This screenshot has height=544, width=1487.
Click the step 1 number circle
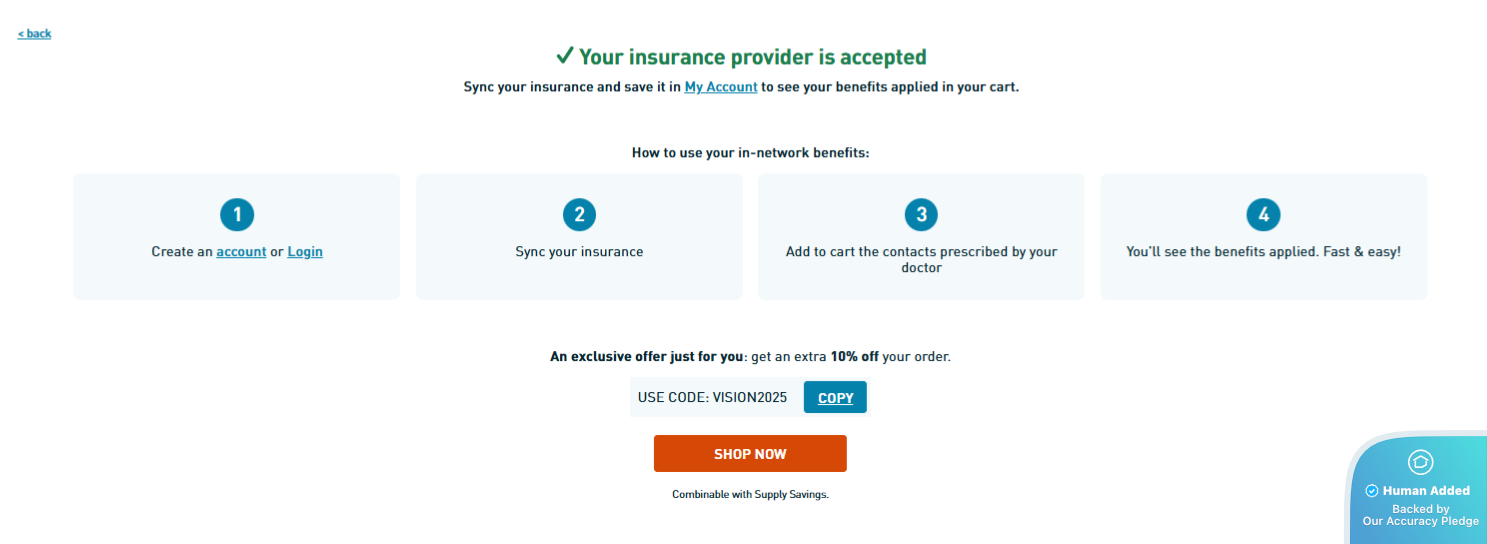(237, 214)
